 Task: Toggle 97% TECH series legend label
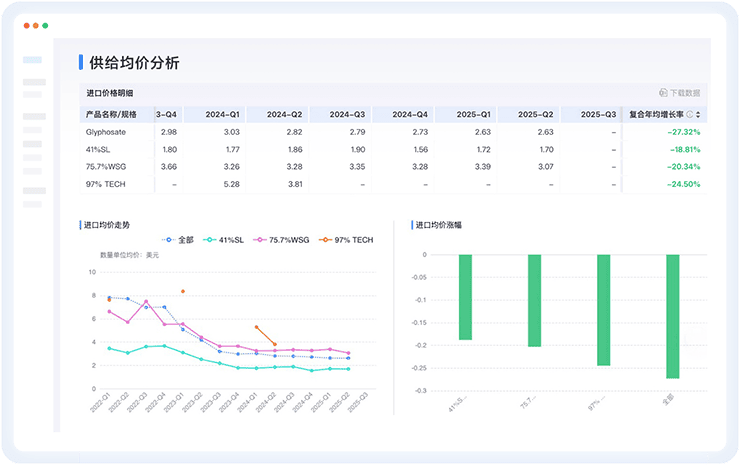click(354, 240)
